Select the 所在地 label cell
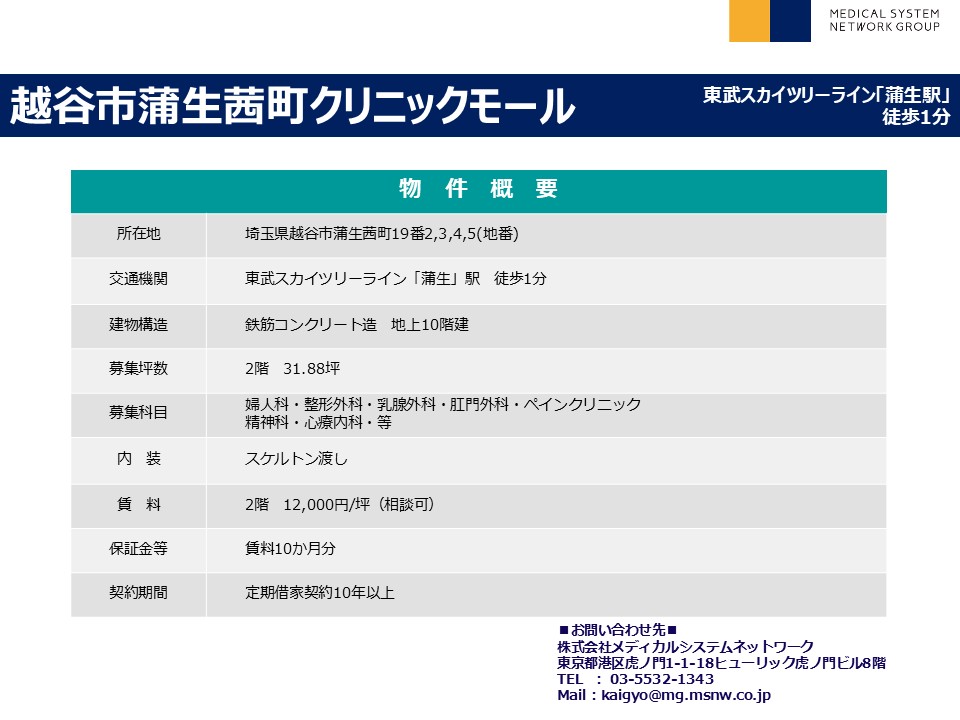Viewport: 960px width, 720px height. point(138,234)
